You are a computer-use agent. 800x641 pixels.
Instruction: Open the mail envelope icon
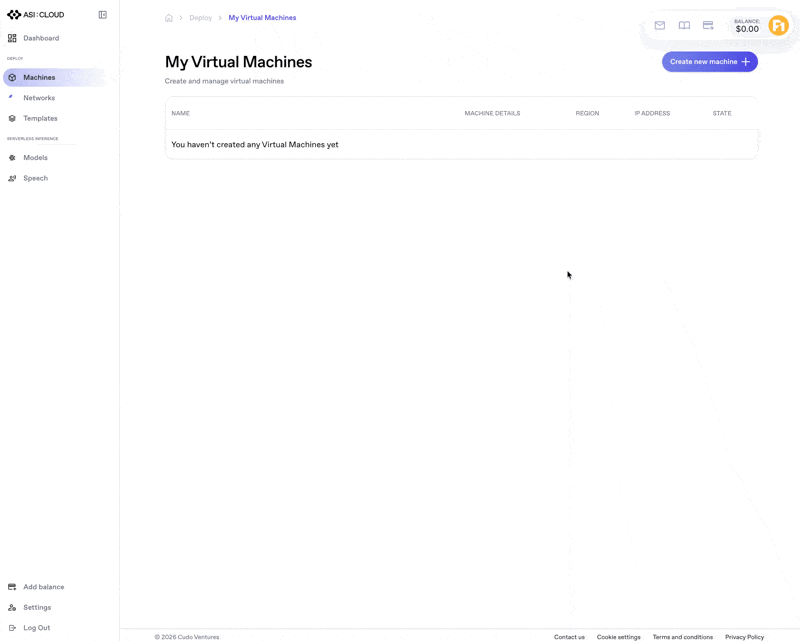coord(660,25)
